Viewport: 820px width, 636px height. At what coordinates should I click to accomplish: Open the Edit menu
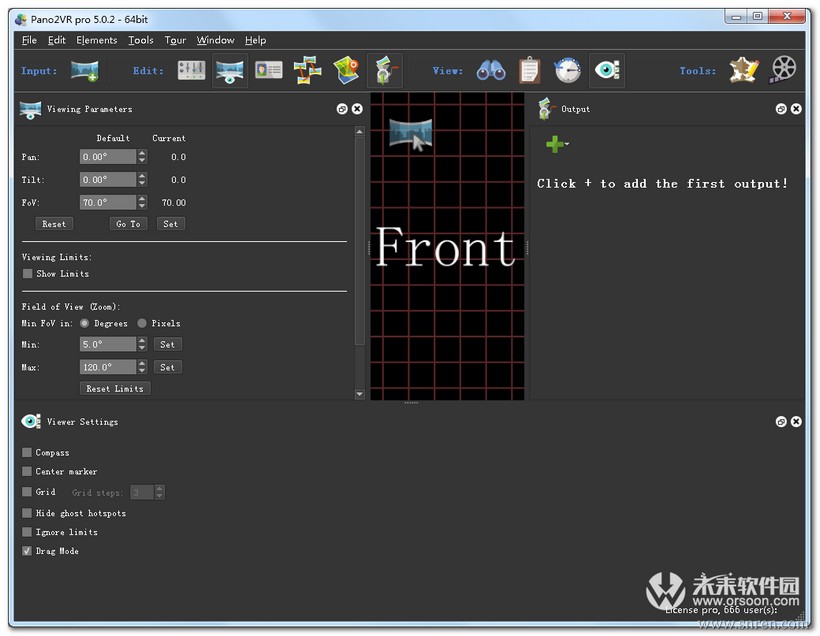click(x=56, y=40)
